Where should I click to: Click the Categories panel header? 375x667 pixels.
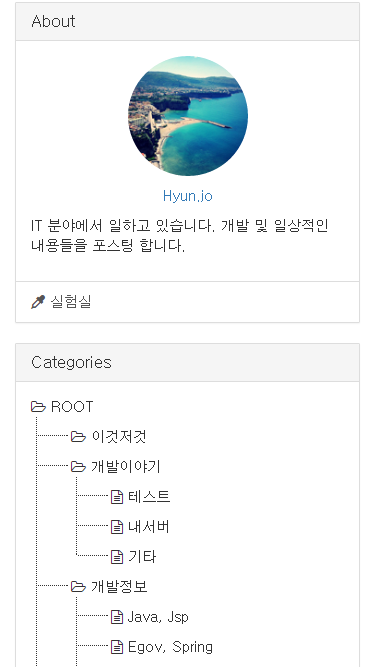(188, 362)
